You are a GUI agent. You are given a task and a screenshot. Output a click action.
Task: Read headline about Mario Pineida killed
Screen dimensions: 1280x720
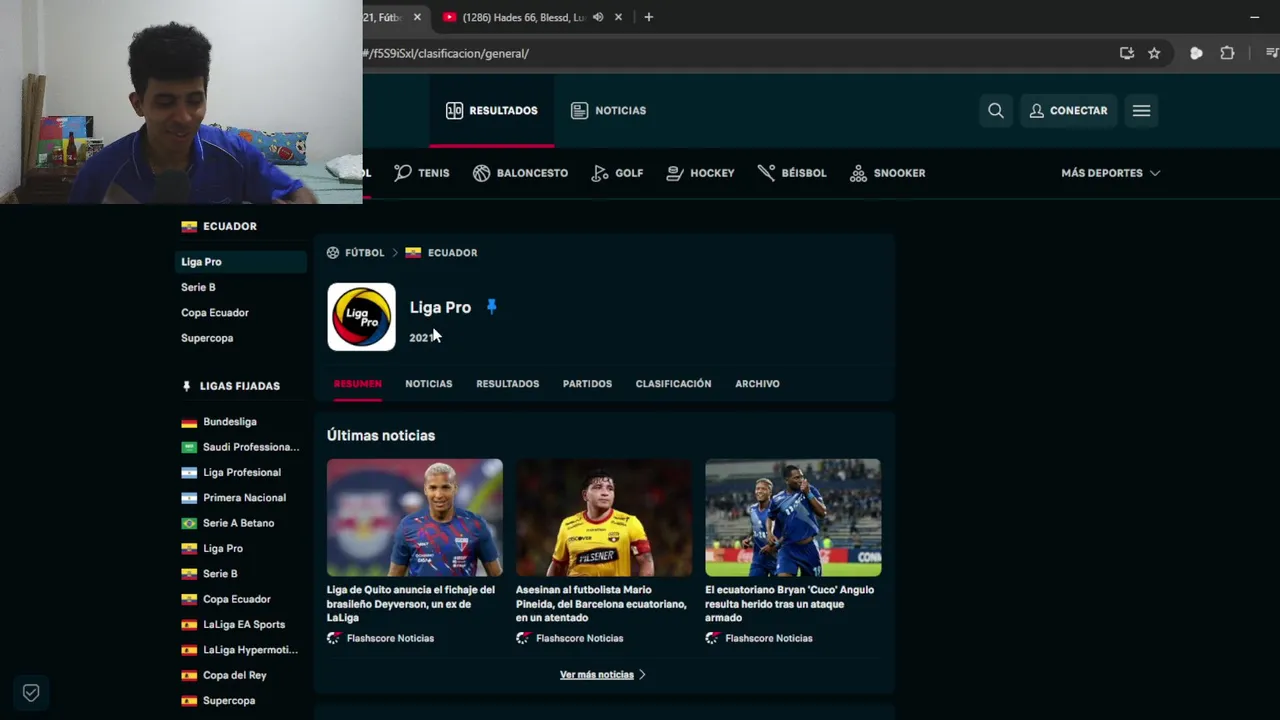601,604
